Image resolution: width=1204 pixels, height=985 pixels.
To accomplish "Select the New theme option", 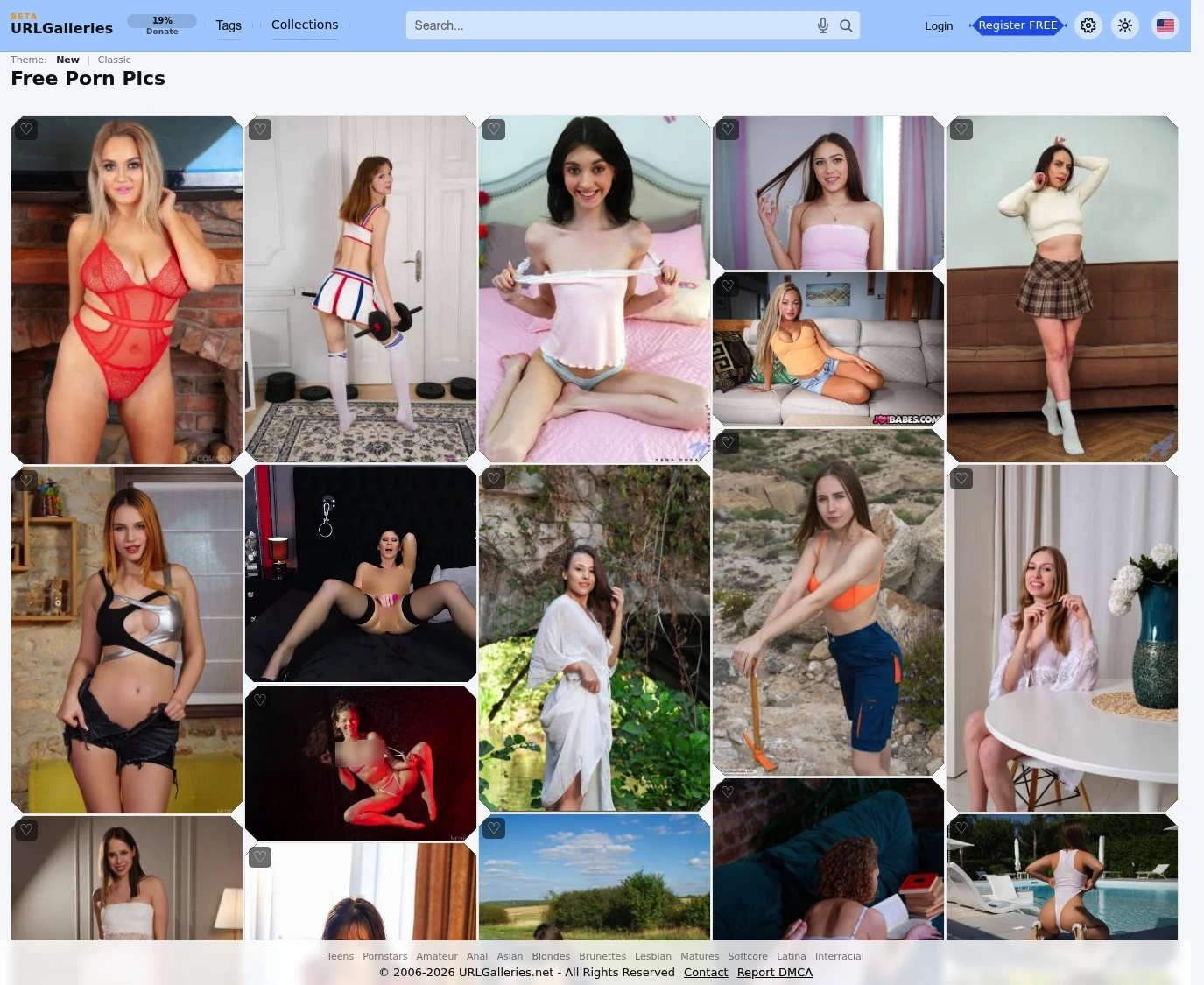I will click(67, 60).
